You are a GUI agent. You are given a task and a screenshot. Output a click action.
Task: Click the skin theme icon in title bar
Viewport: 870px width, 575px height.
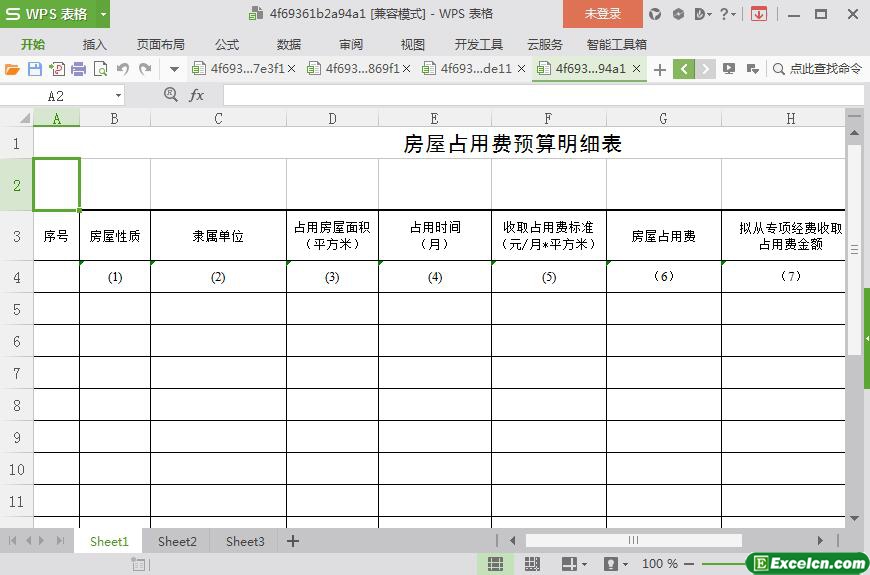655,14
